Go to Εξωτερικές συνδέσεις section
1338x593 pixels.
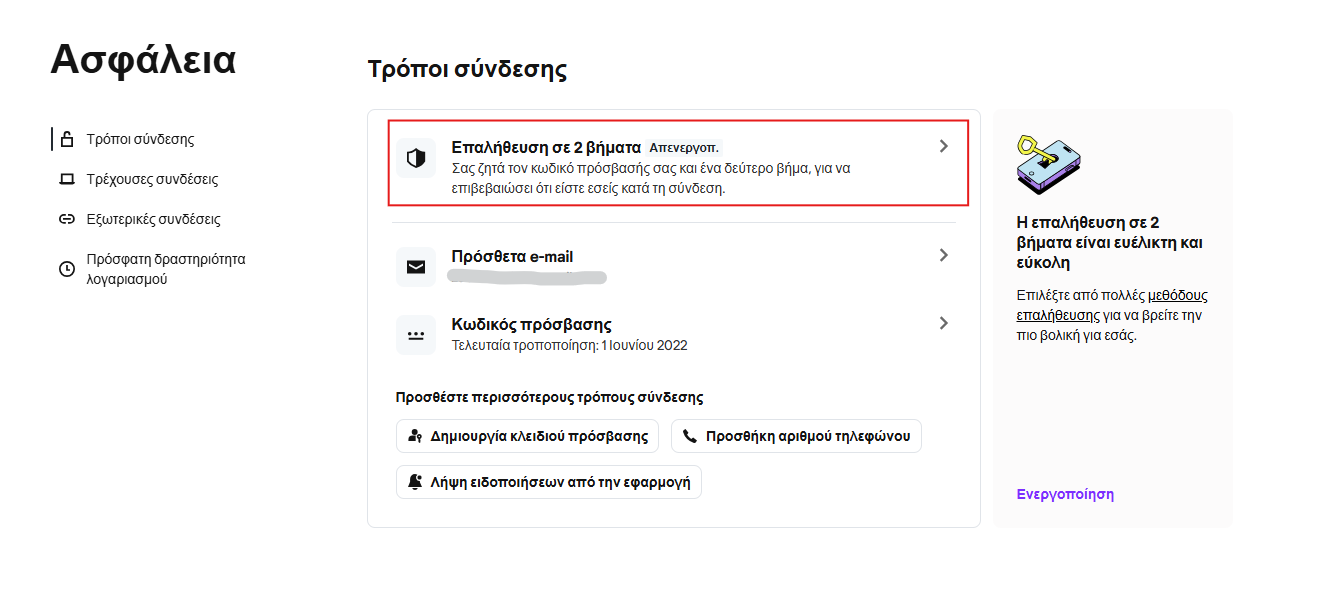click(153, 219)
